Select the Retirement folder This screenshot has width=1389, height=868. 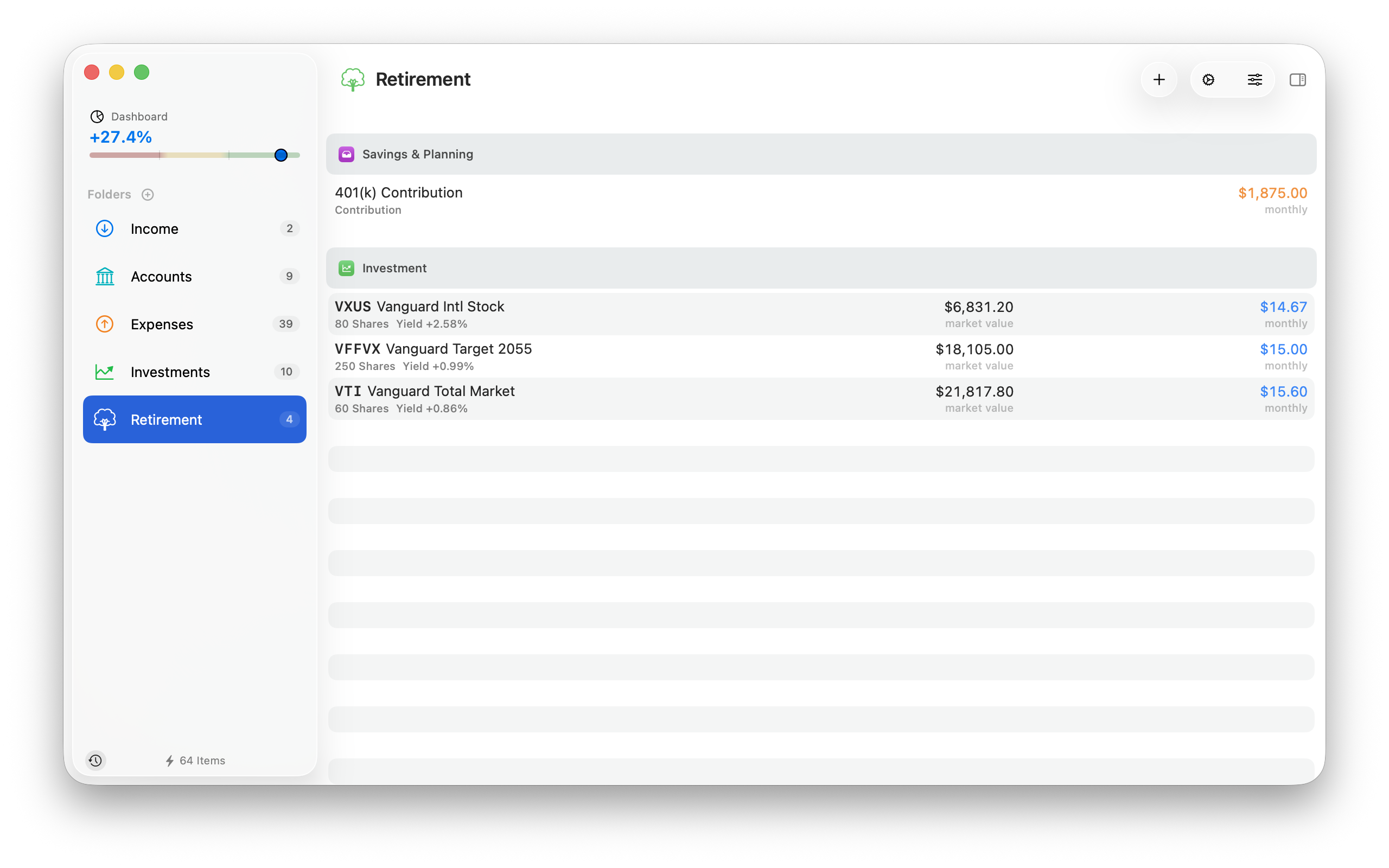pyautogui.click(x=195, y=419)
